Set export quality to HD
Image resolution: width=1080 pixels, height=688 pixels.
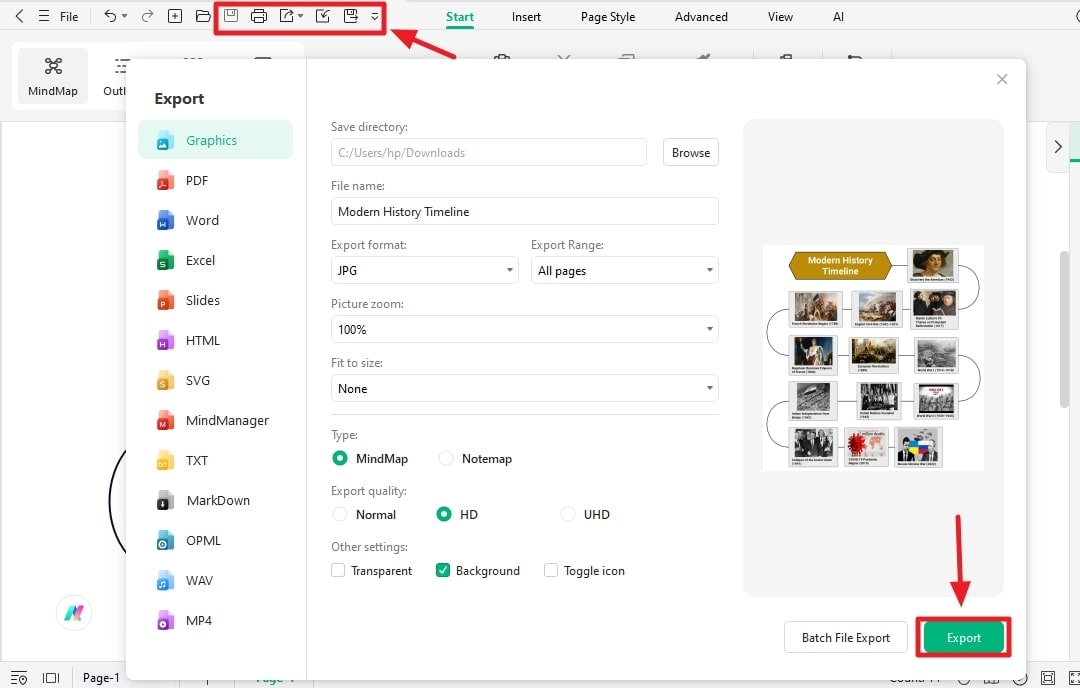(x=444, y=514)
